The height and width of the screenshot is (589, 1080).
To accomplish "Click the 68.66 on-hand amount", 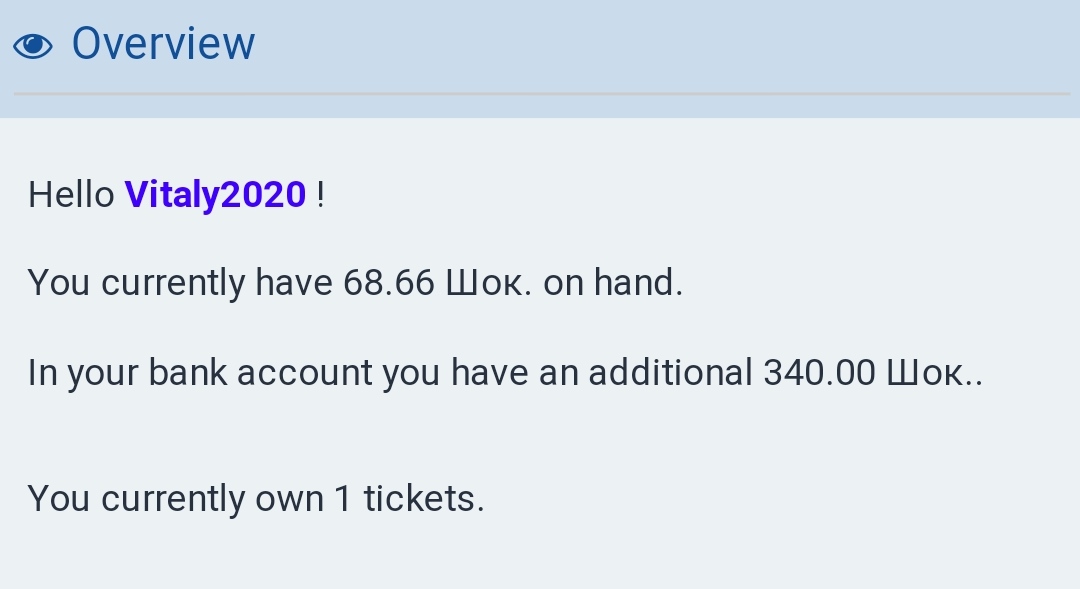I will [x=388, y=283].
